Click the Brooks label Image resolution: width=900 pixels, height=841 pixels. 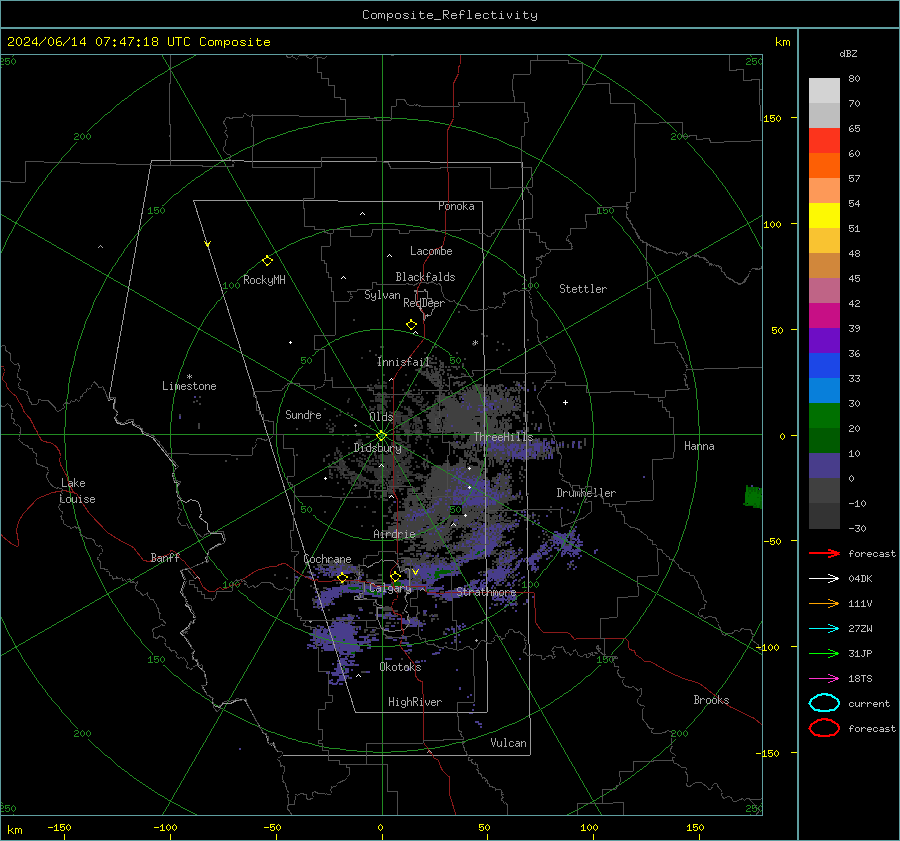click(x=711, y=700)
